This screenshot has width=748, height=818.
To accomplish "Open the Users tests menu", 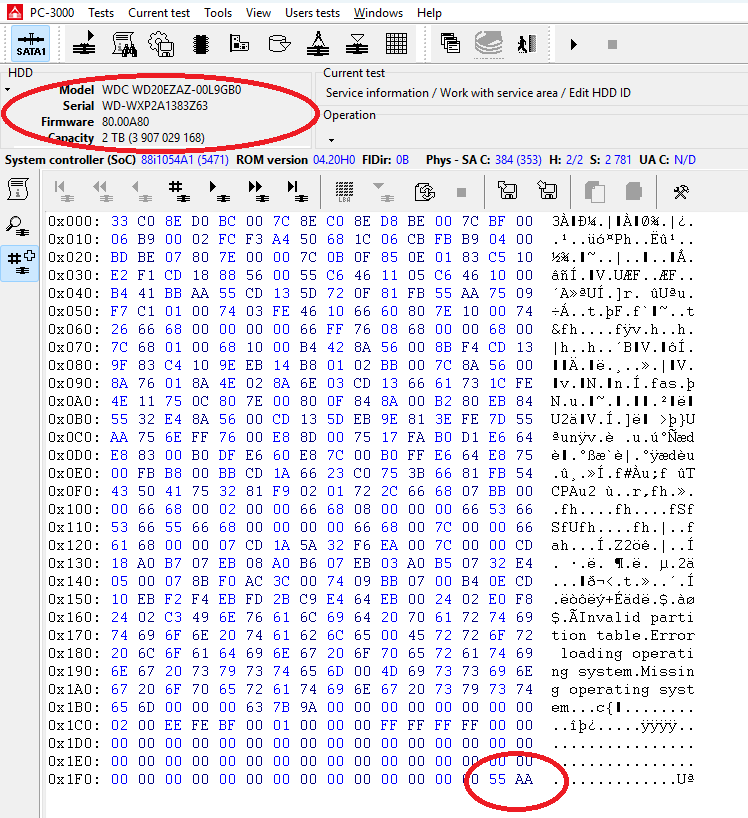I will (312, 13).
